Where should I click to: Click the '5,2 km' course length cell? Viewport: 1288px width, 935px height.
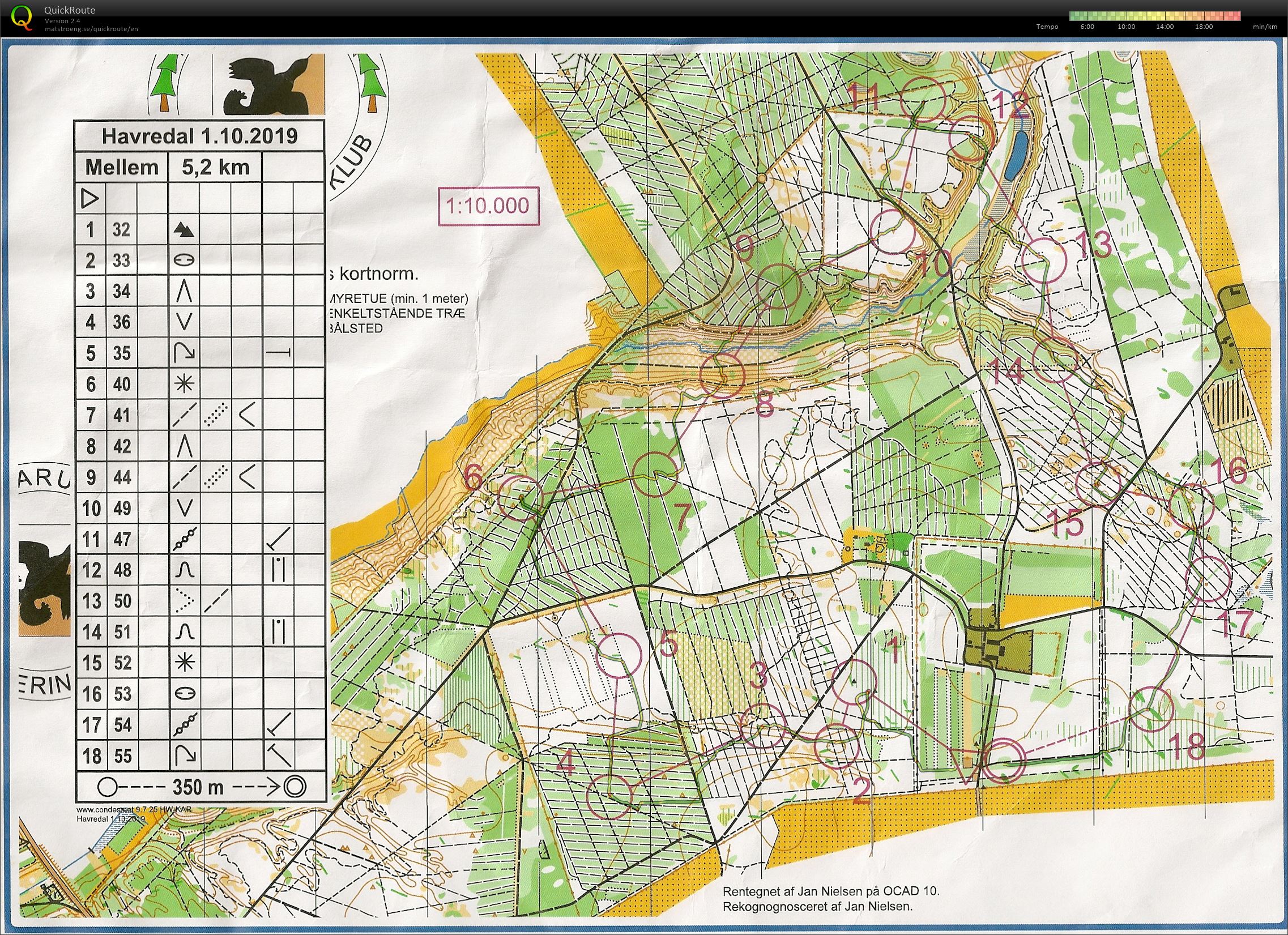point(215,168)
